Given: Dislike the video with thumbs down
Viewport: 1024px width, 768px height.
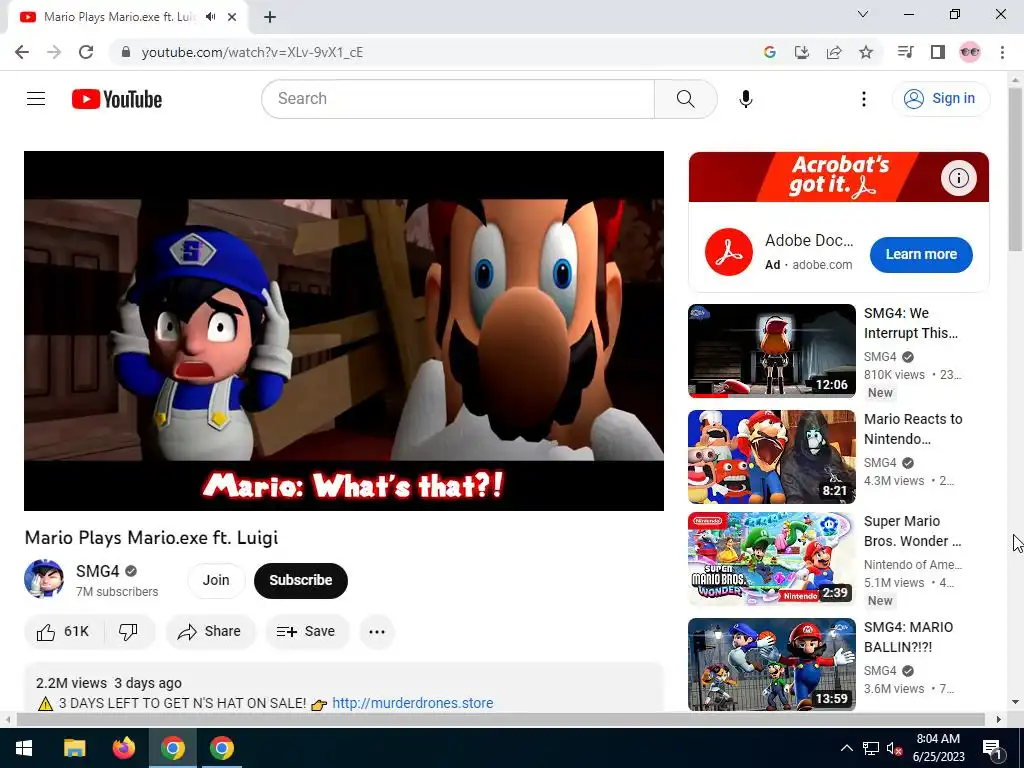Looking at the screenshot, I should [129, 632].
